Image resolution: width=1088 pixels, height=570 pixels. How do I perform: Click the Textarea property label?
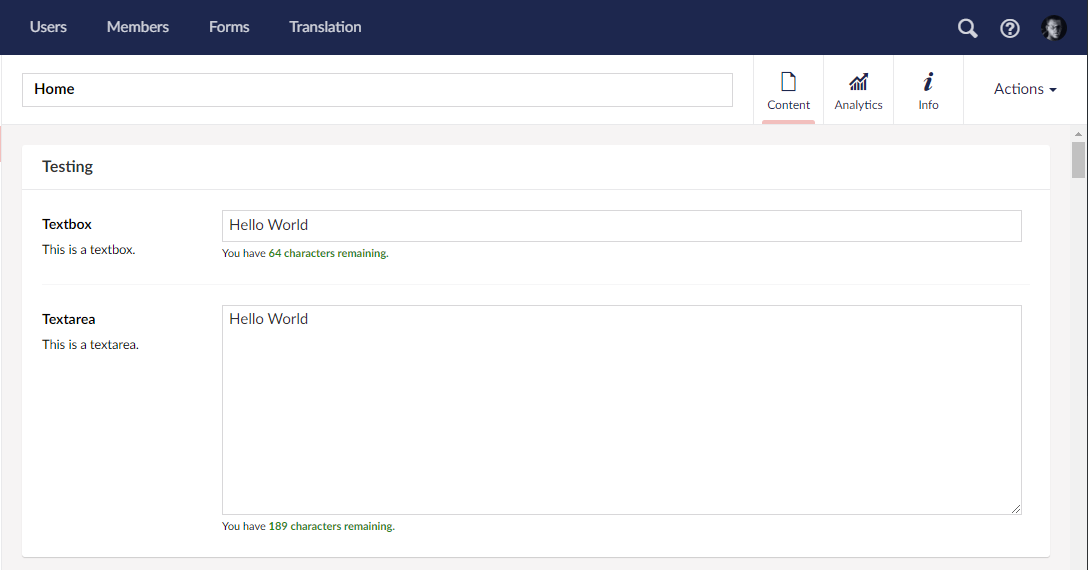[x=69, y=319]
